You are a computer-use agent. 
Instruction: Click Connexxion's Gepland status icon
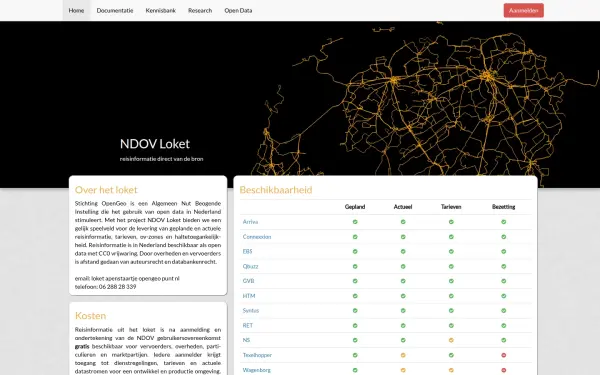pyautogui.click(x=355, y=237)
